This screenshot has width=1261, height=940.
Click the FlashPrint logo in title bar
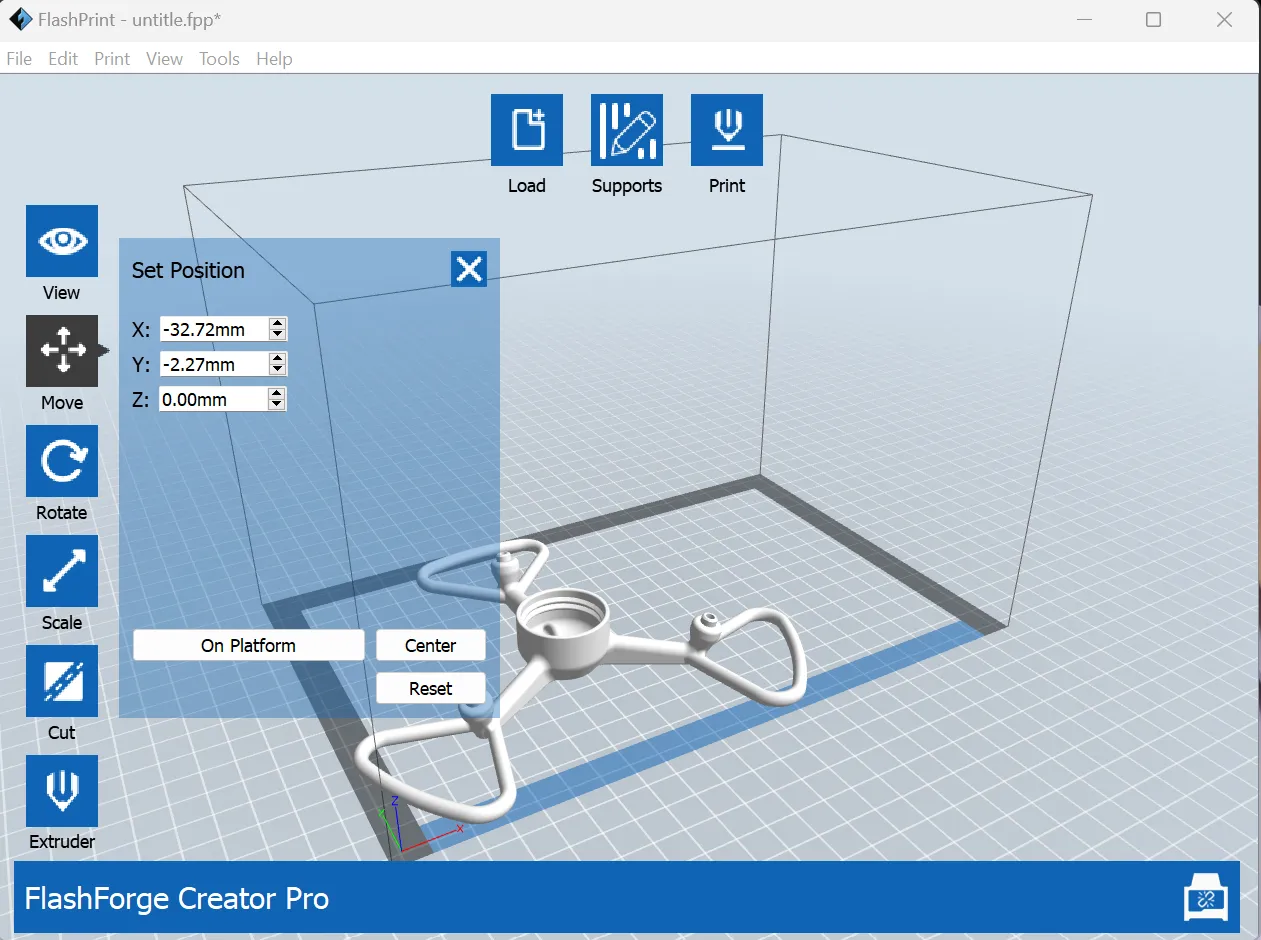pyautogui.click(x=20, y=19)
